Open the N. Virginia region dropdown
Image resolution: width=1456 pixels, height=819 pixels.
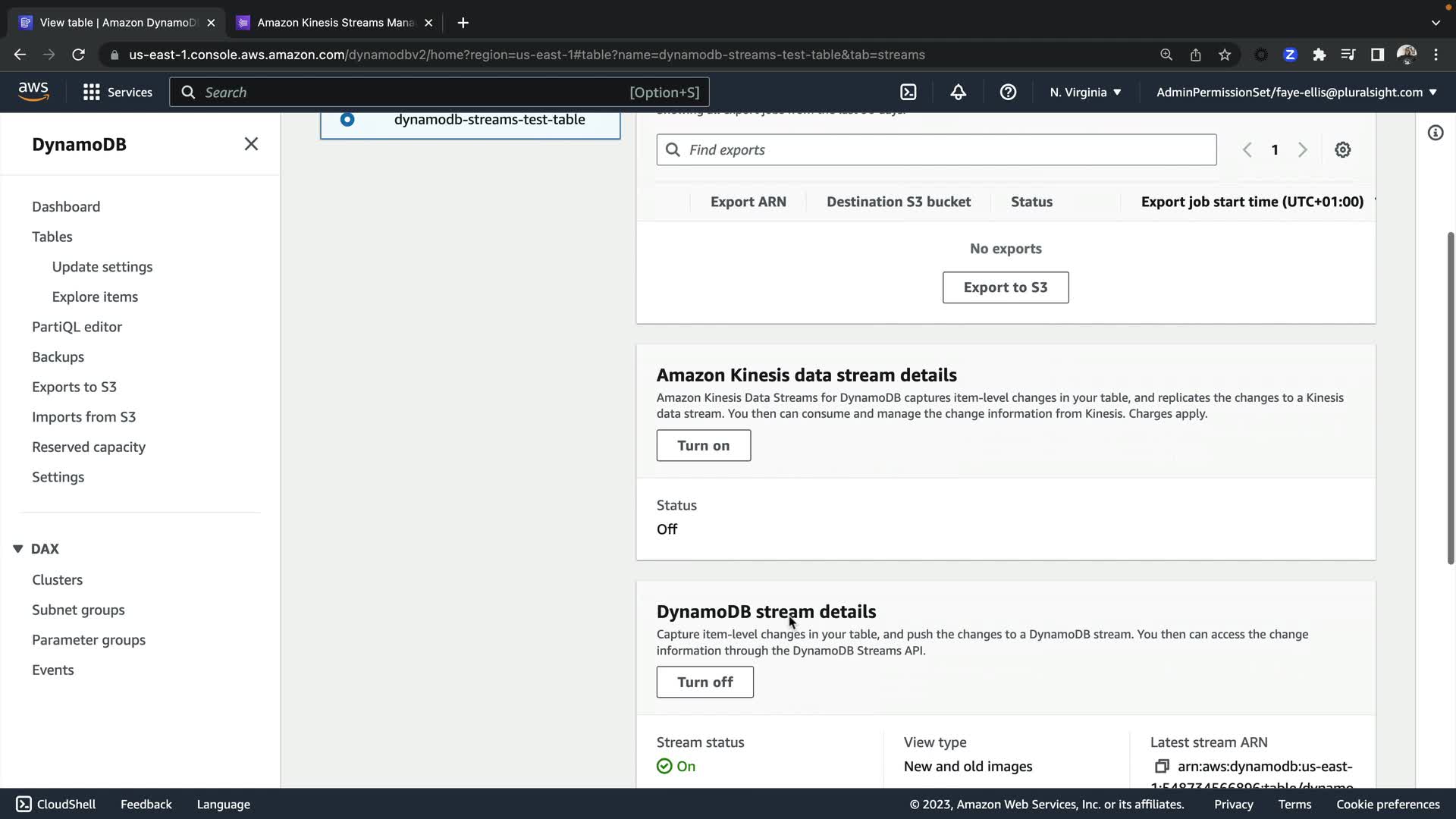[x=1085, y=92]
